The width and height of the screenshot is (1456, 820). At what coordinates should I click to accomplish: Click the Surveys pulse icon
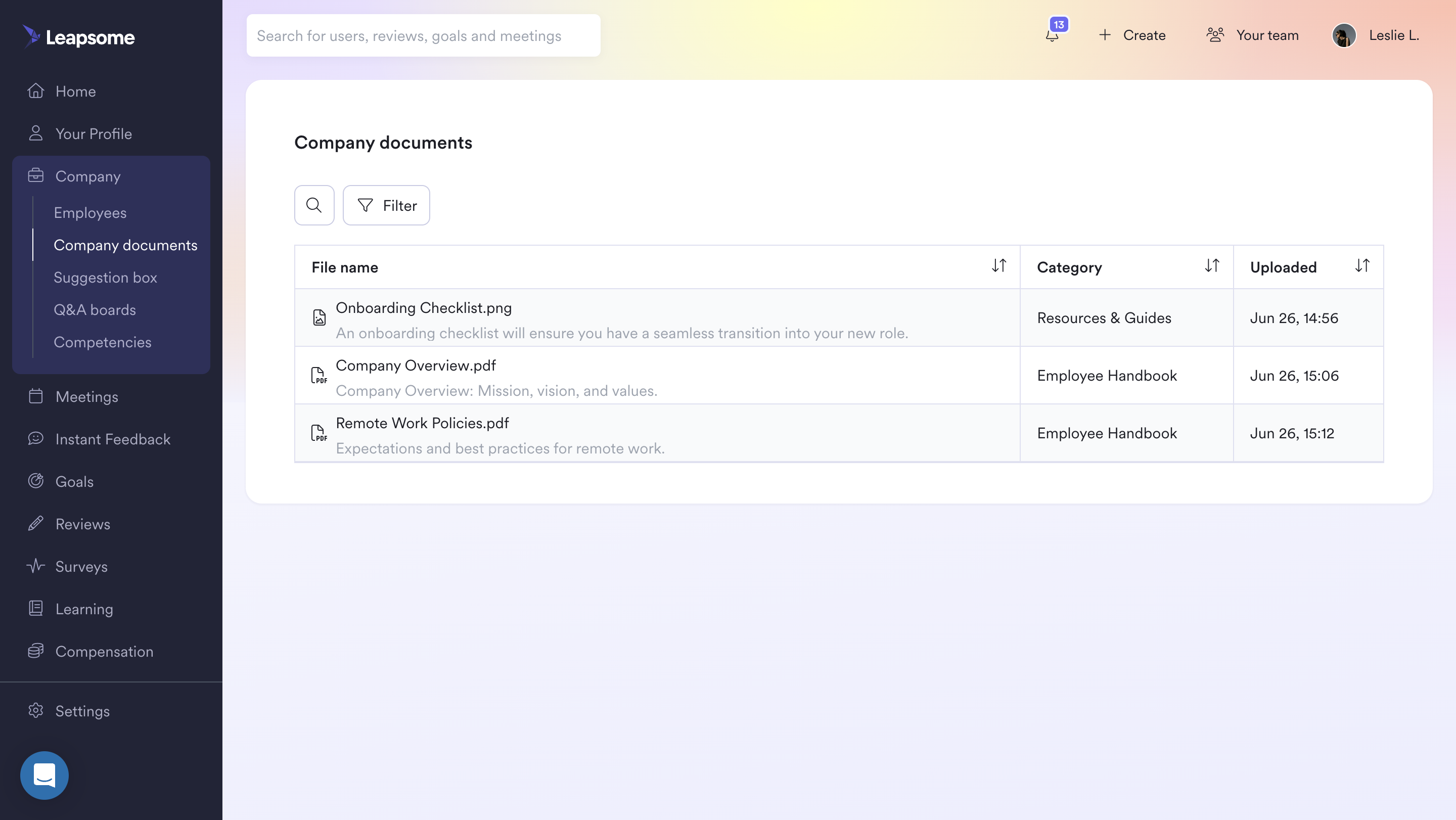pyautogui.click(x=35, y=566)
